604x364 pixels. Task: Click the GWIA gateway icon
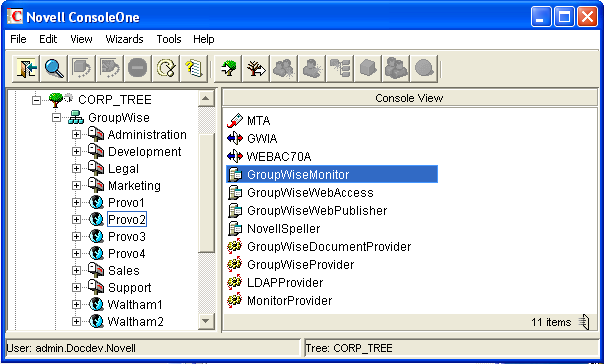pos(235,138)
